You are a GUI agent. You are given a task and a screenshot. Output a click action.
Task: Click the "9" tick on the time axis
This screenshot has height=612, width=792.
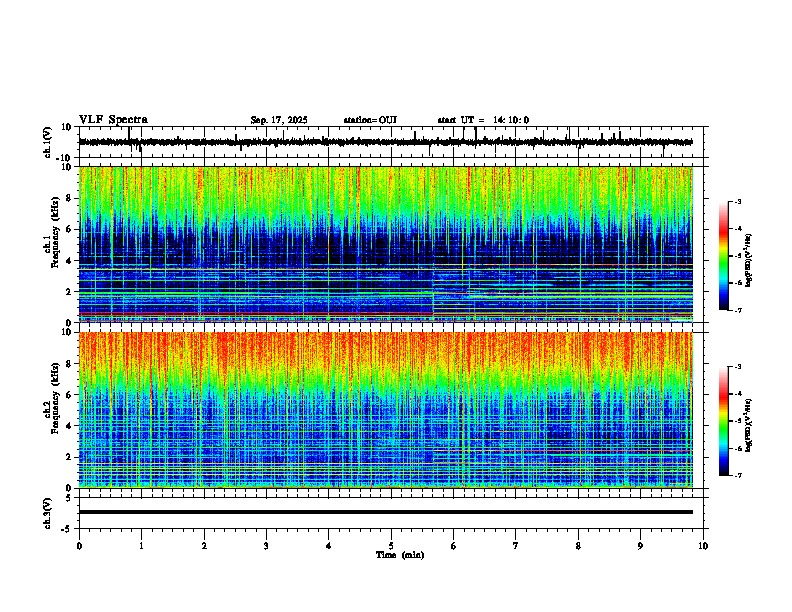coord(640,546)
